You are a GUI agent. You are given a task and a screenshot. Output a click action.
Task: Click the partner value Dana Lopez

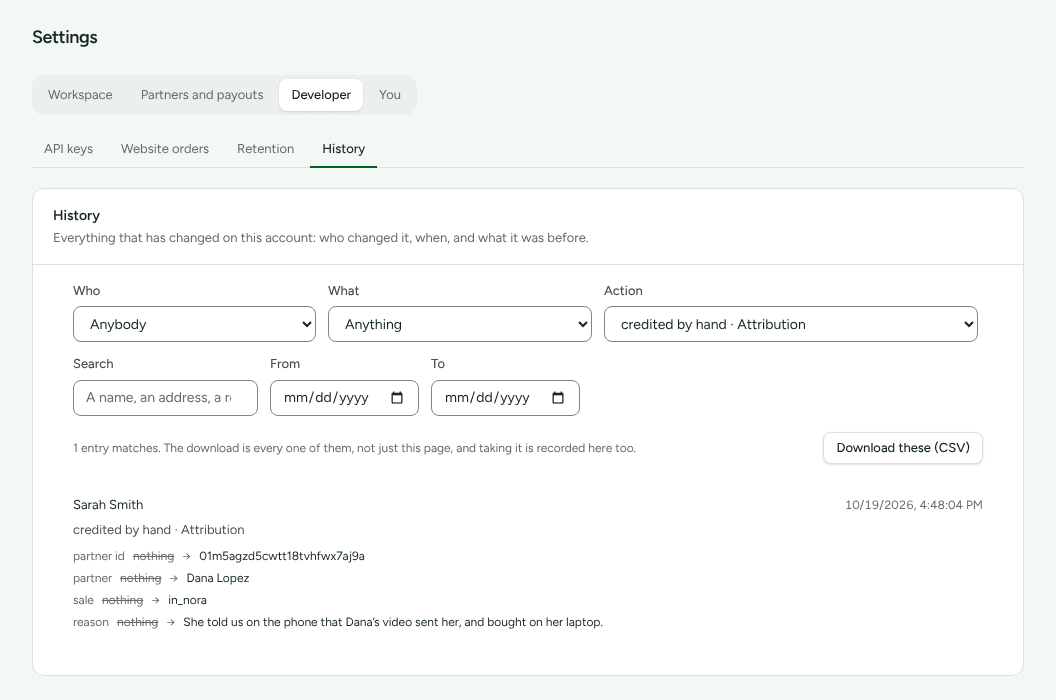(218, 578)
